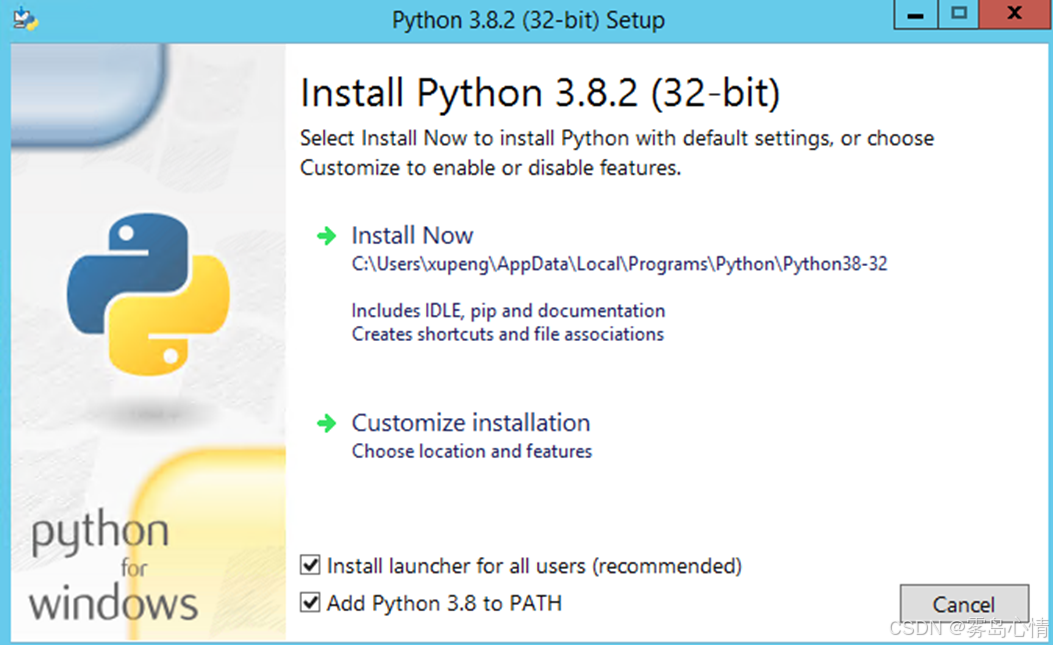This screenshot has width=1053, height=645.
Task: Click the Choose location and features text
Action: coord(471,451)
